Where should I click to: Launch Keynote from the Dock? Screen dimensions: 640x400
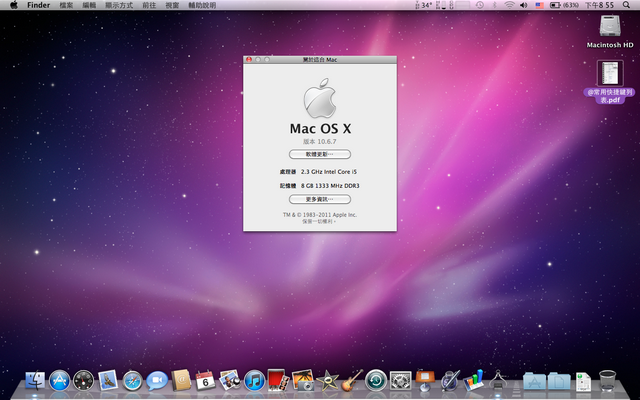425,380
